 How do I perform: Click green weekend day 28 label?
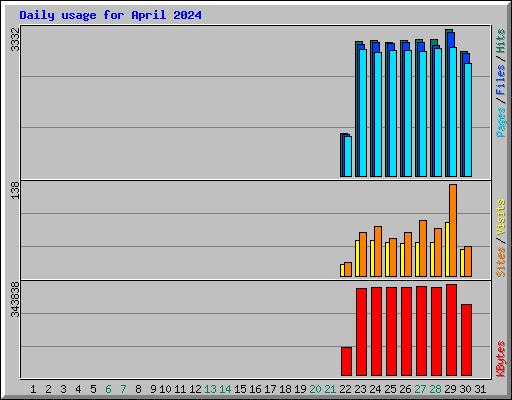[x=435, y=389]
